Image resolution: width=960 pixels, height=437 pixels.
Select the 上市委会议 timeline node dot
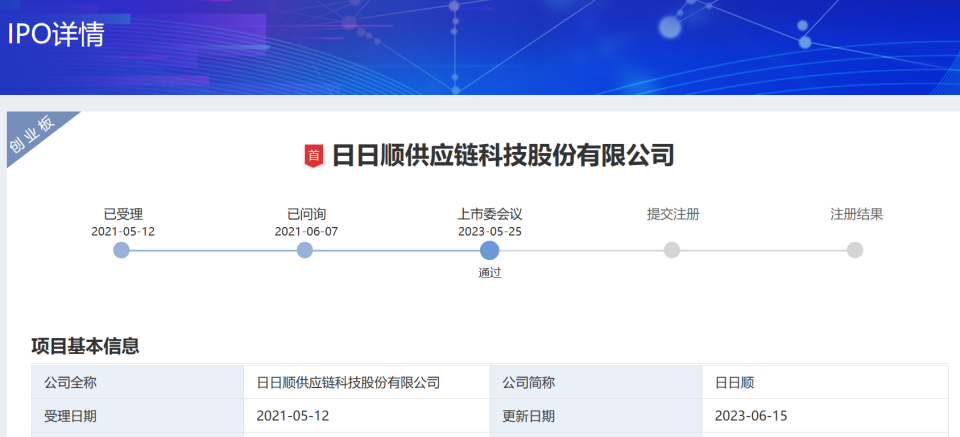(489, 250)
